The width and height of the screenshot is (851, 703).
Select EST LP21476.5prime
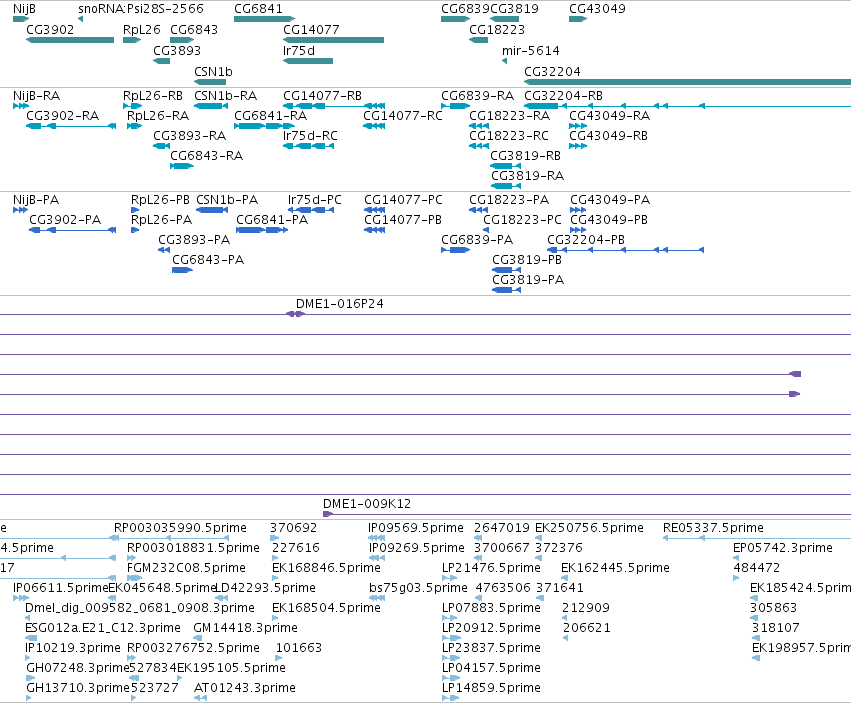pos(449,578)
